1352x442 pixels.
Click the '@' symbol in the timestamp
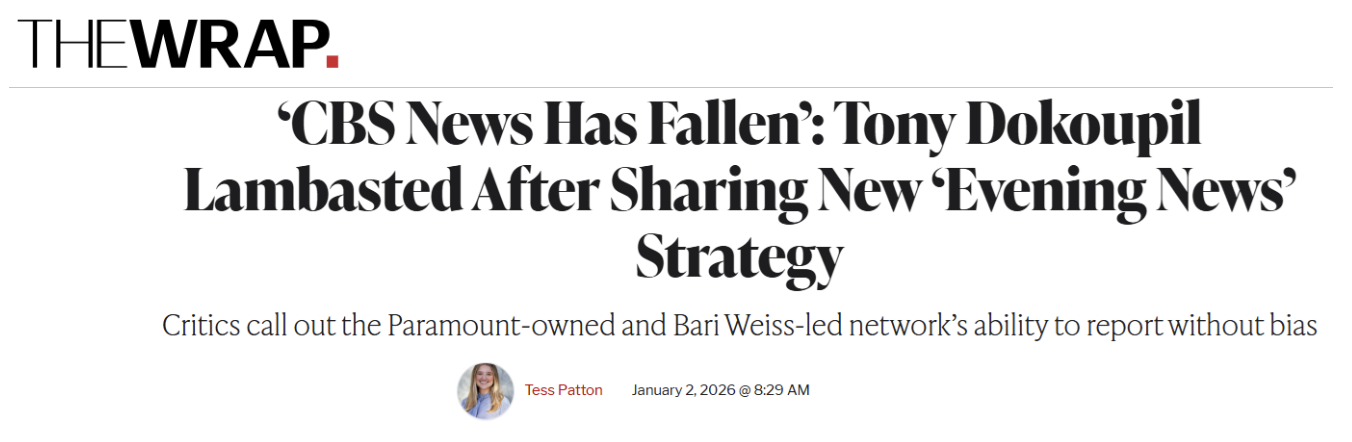[745, 390]
